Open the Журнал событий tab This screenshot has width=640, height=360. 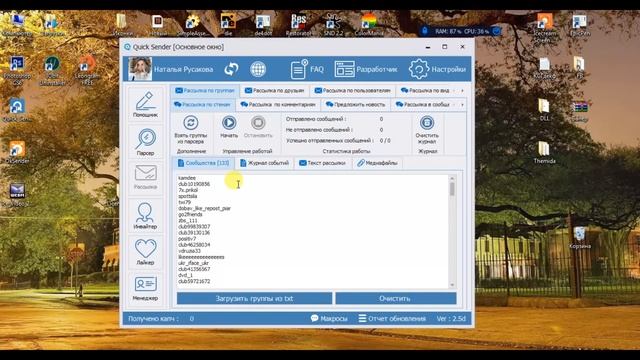pos(264,163)
